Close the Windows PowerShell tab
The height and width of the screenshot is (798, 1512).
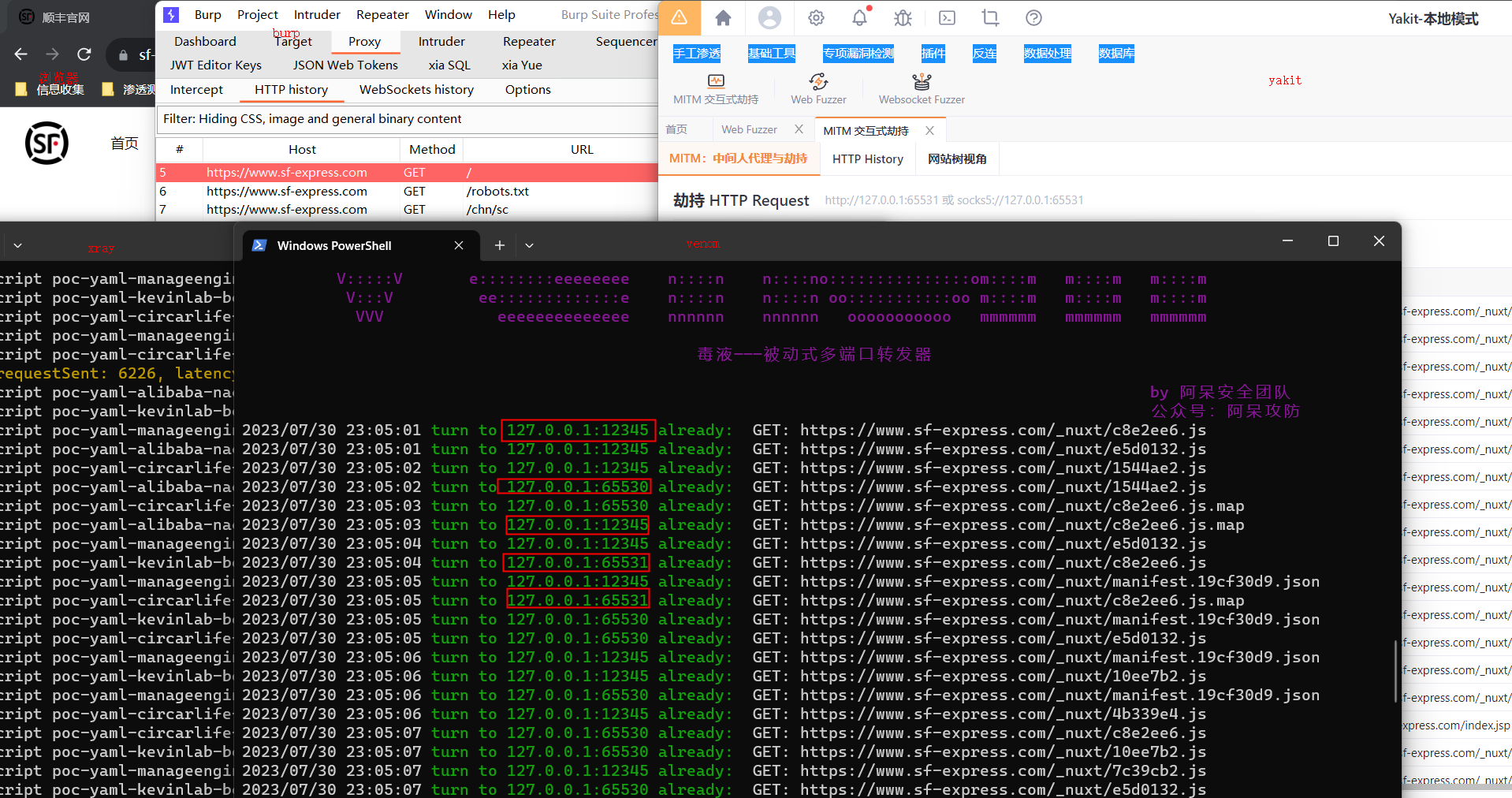(x=459, y=245)
